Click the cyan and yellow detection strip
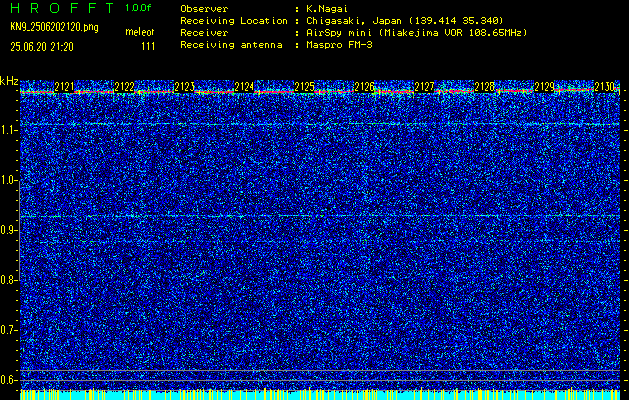629x400 pixels. (x=320, y=395)
